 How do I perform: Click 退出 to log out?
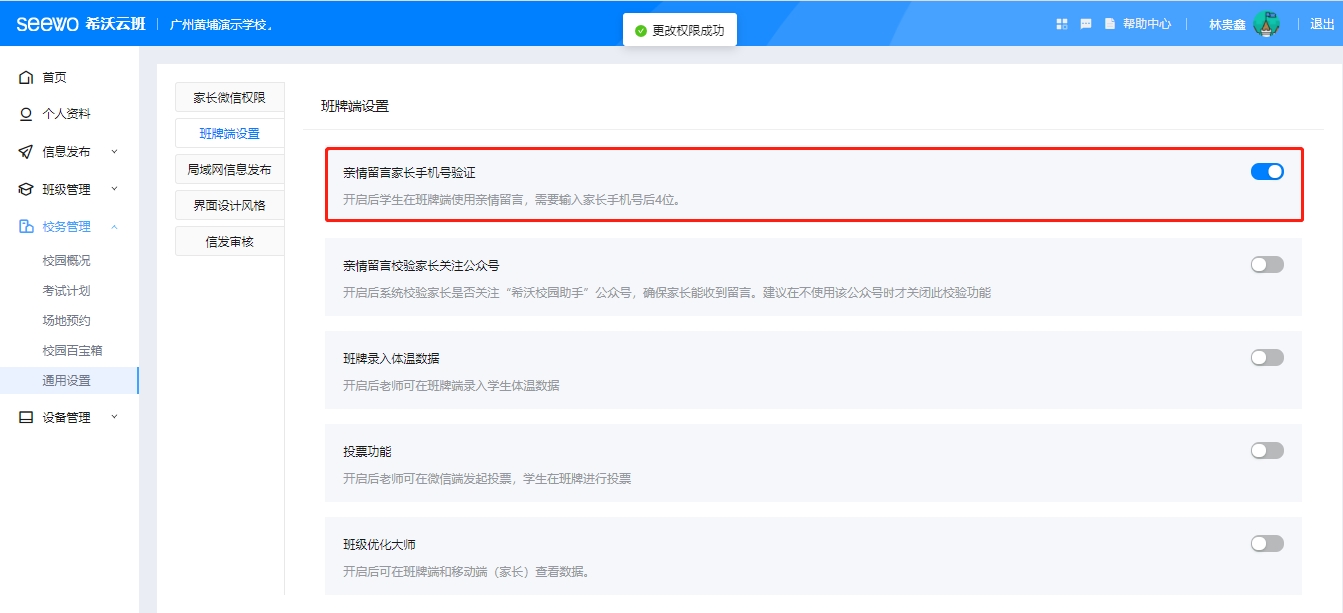coord(1322,24)
